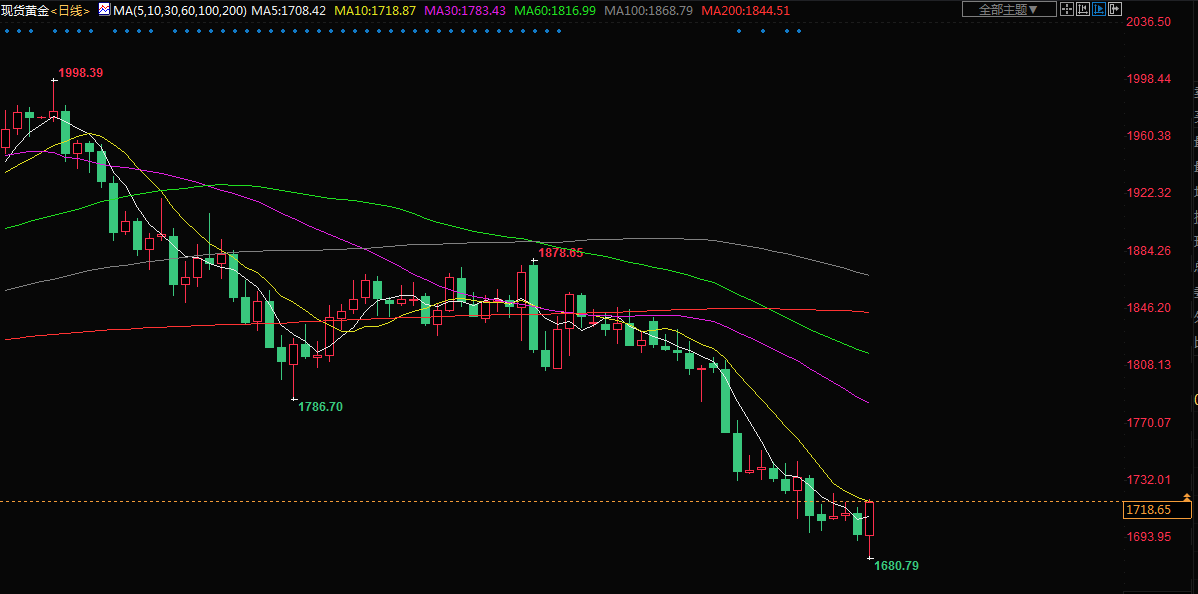Select the magenta MA30:1783.43 legend label
The width and height of the screenshot is (1198, 594).
pyautogui.click(x=465, y=10)
